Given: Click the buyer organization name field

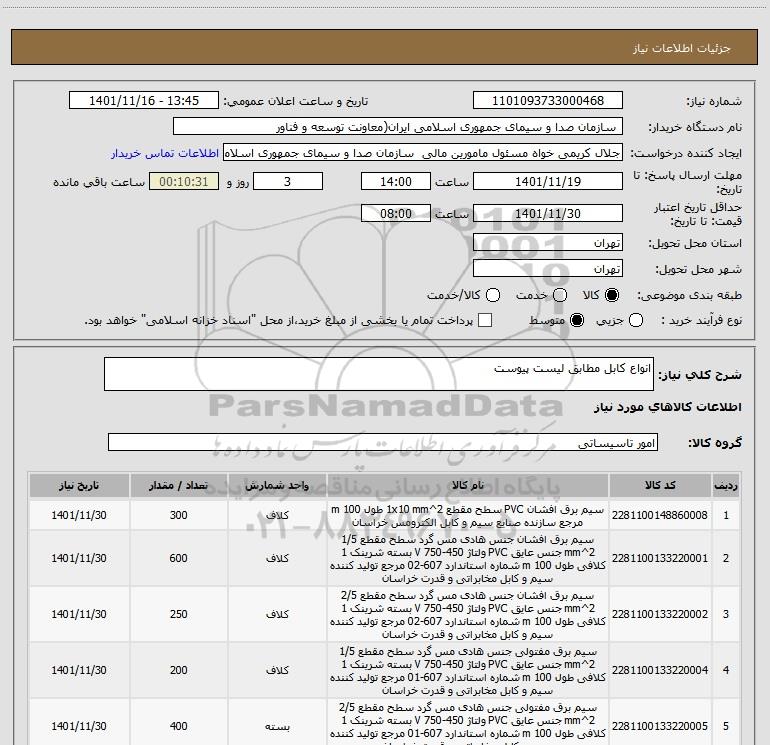Looking at the screenshot, I should click(398, 126).
